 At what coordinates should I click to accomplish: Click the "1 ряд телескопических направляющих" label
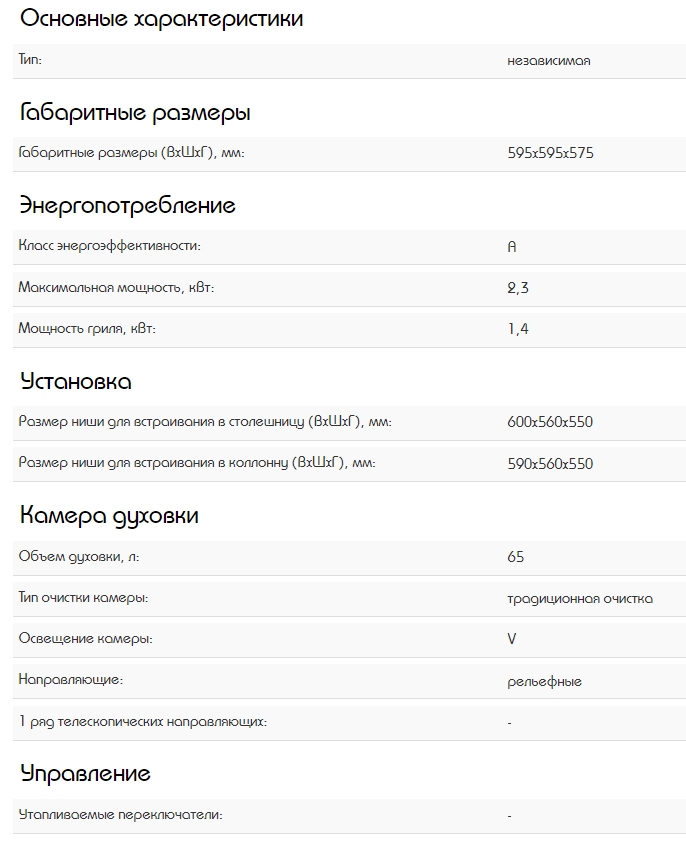143,721
